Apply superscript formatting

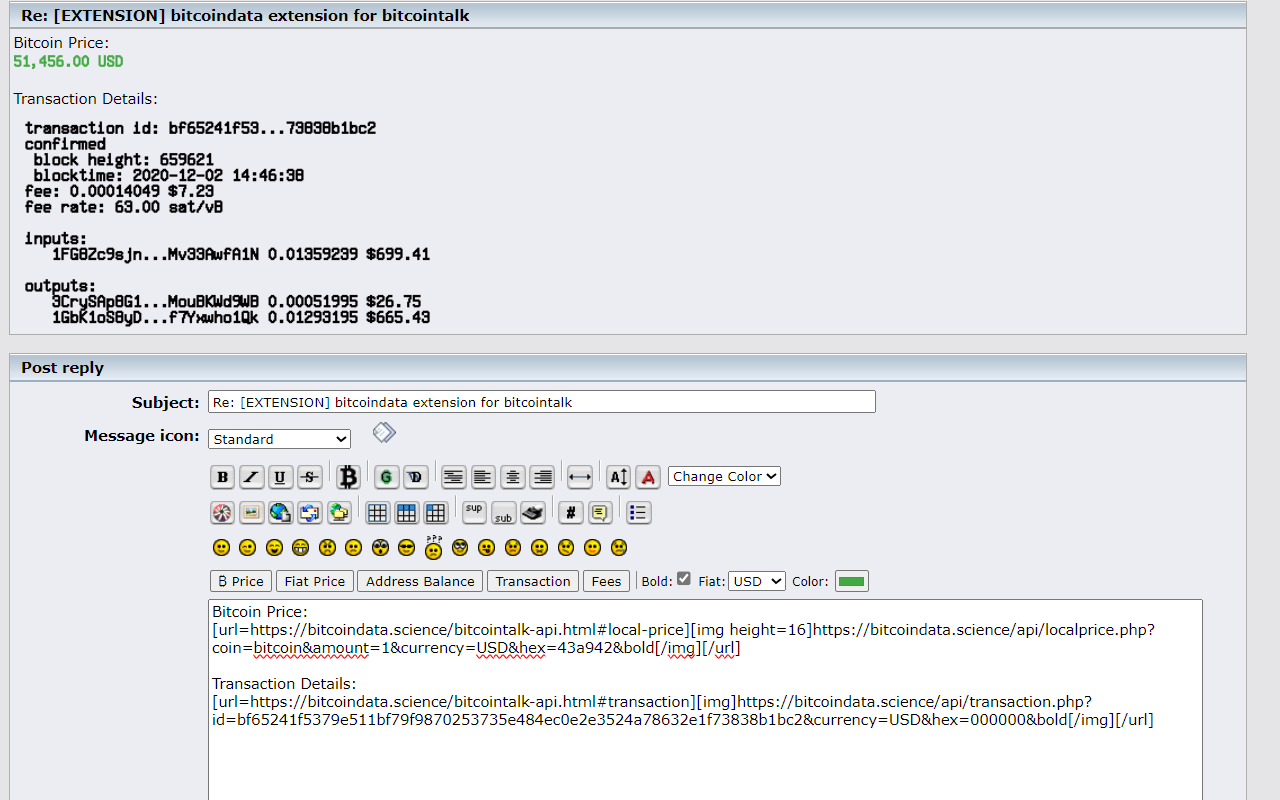pyautogui.click(x=474, y=511)
